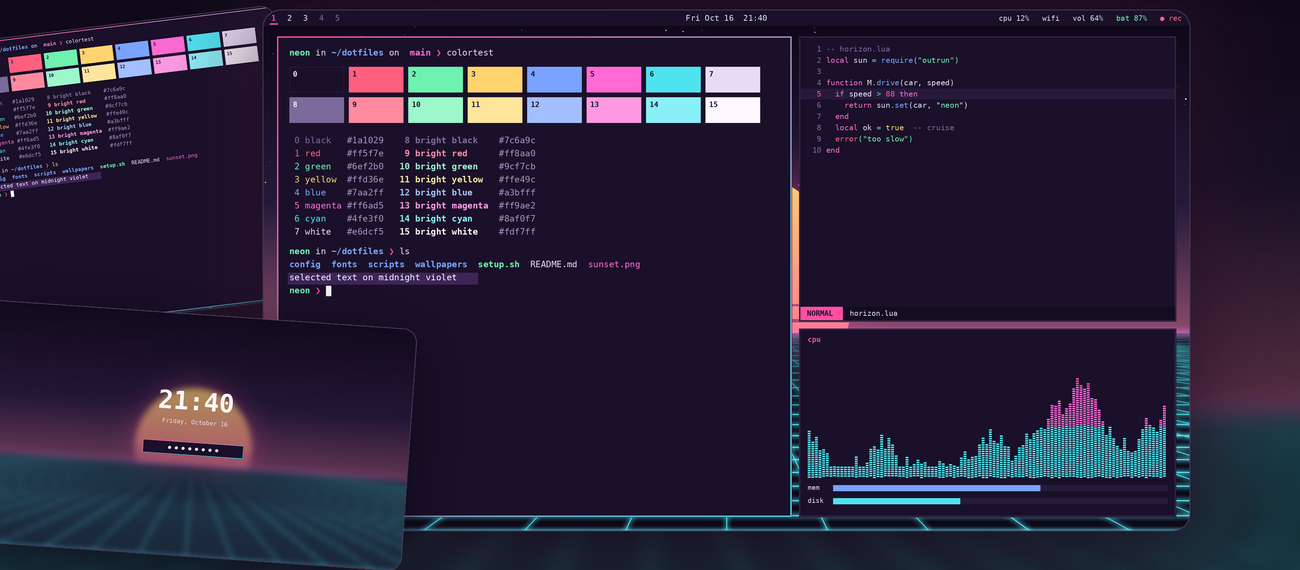Switch to workspace 5 in top bar
Screen dimensions: 1300x570
coord(337,18)
